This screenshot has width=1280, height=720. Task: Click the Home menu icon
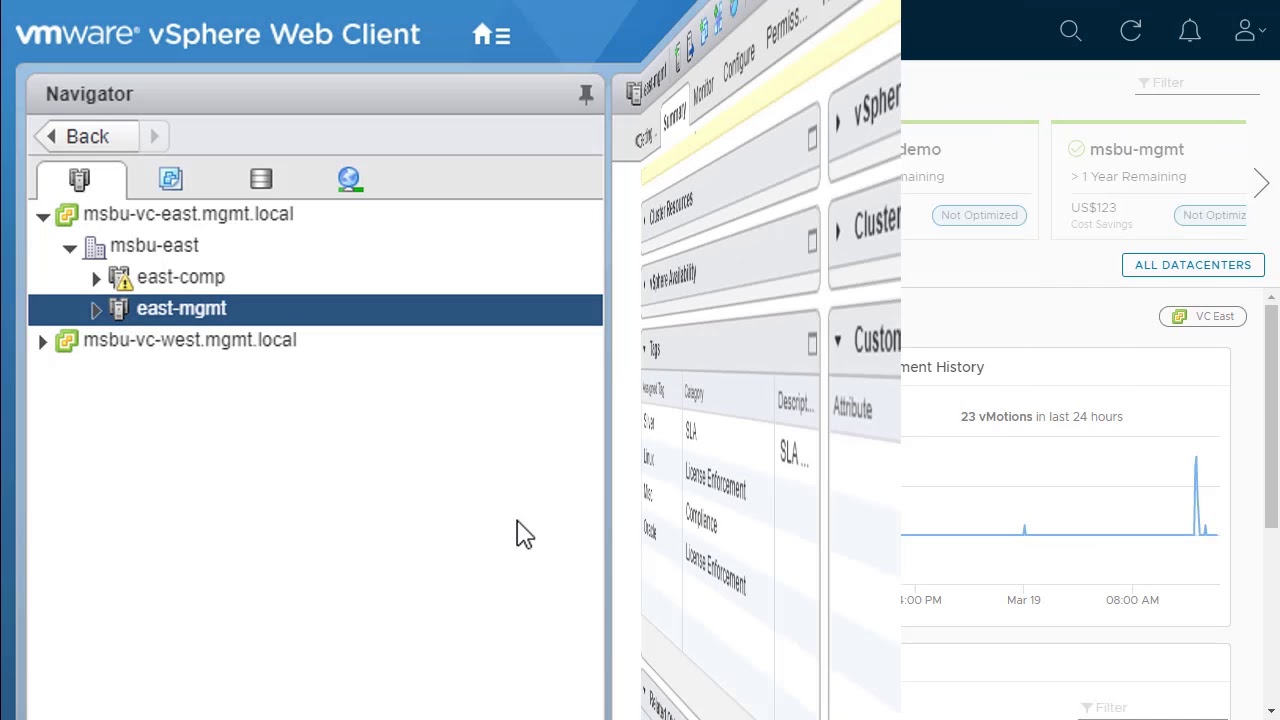[491, 35]
